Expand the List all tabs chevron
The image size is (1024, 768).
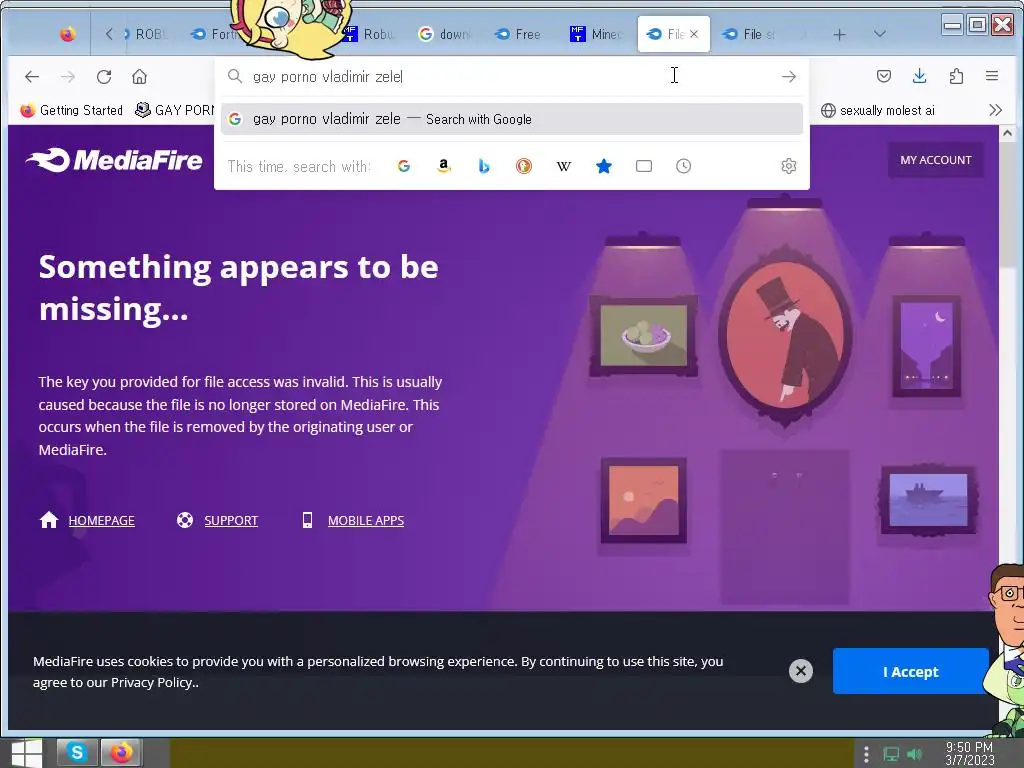(880, 34)
